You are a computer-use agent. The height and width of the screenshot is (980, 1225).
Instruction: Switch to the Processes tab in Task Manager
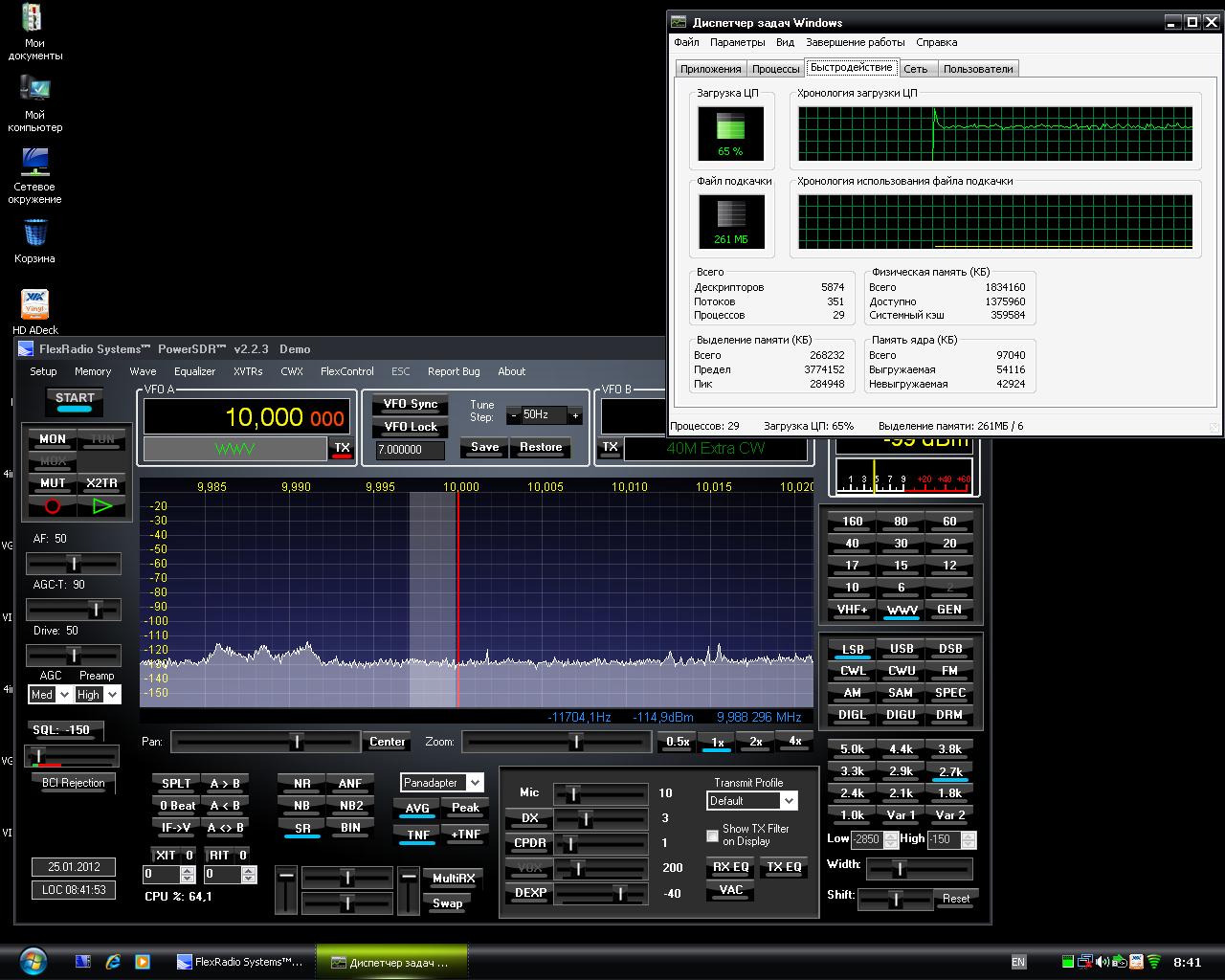[775, 69]
